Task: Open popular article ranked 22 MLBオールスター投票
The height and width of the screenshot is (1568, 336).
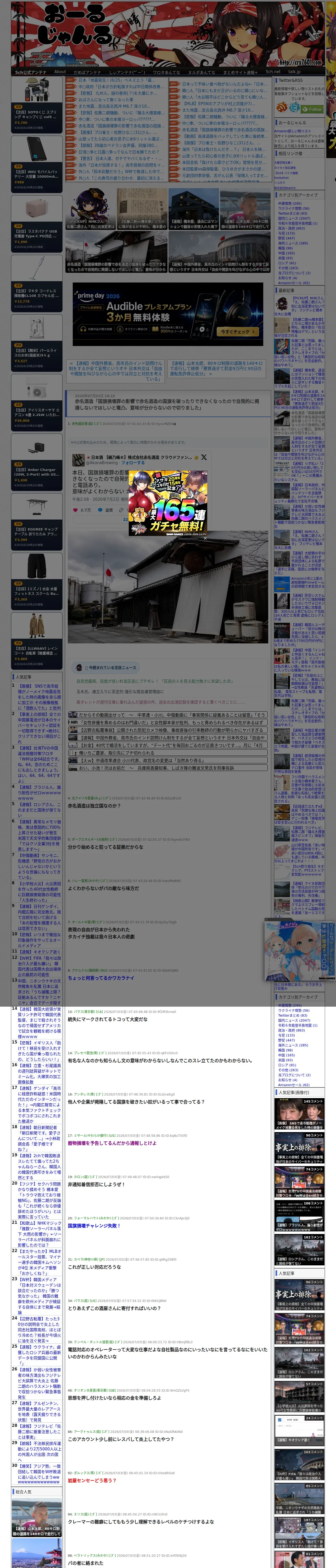Action: [39, 1263]
